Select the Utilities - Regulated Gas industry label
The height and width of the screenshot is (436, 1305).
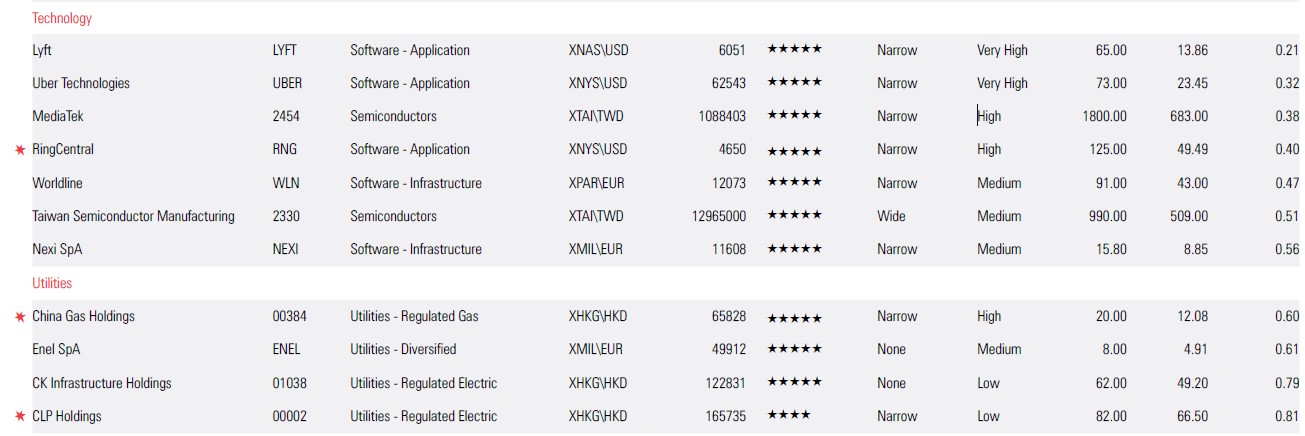click(x=414, y=316)
